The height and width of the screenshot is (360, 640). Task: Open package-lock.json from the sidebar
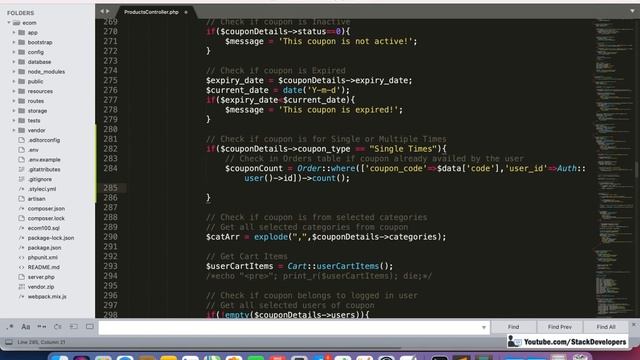(51, 238)
